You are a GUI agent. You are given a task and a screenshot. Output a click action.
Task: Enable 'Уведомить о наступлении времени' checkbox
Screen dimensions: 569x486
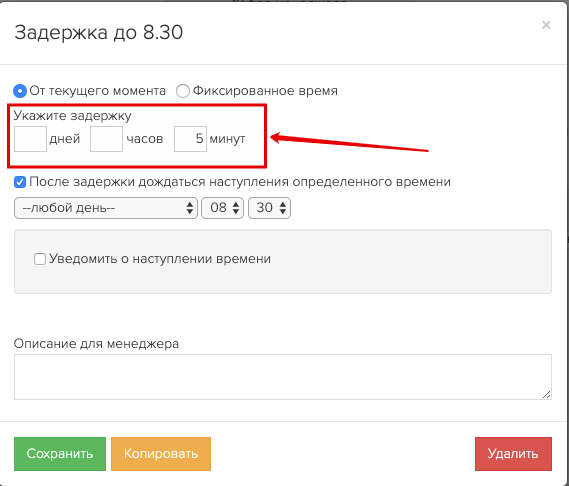click(40, 259)
